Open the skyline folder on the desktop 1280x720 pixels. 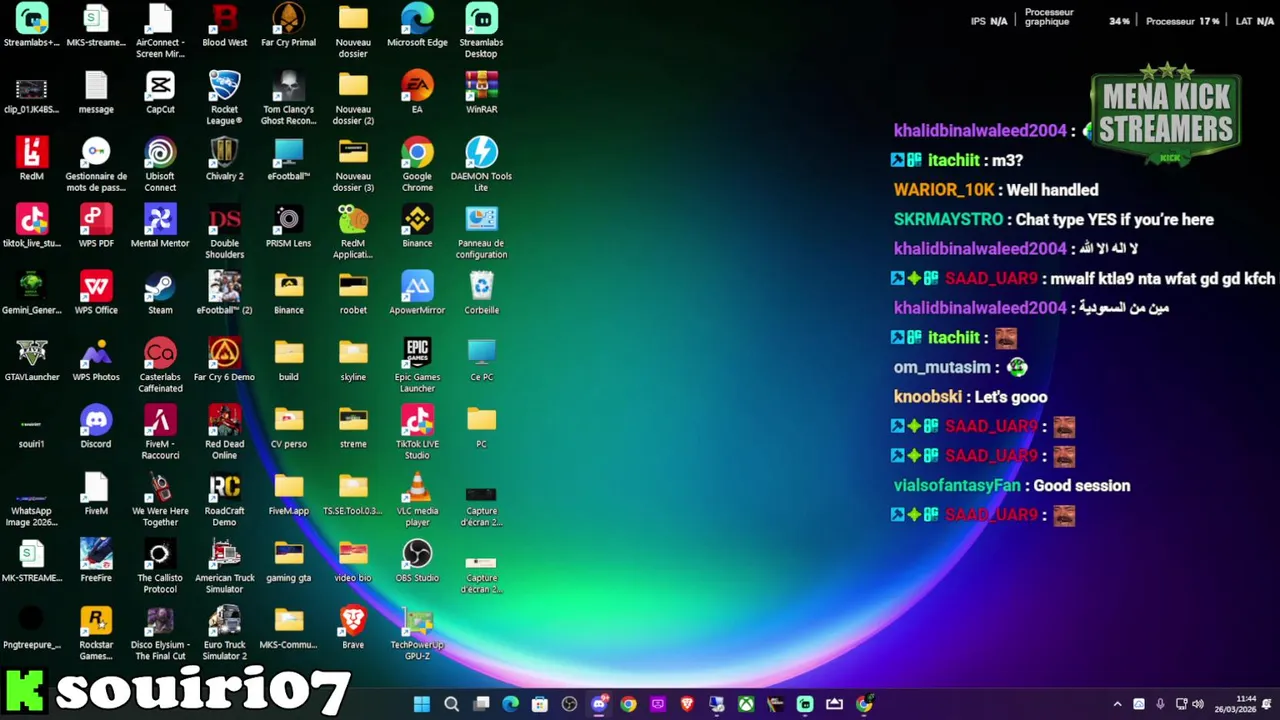click(353, 360)
